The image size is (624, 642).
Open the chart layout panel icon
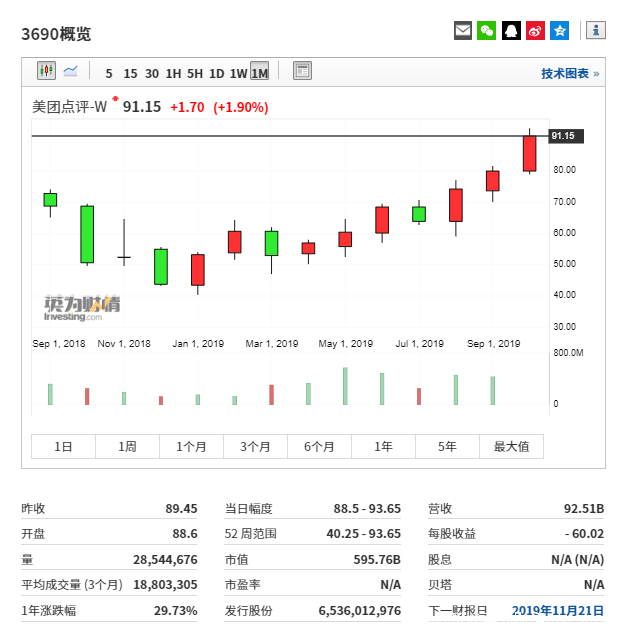(x=302, y=71)
